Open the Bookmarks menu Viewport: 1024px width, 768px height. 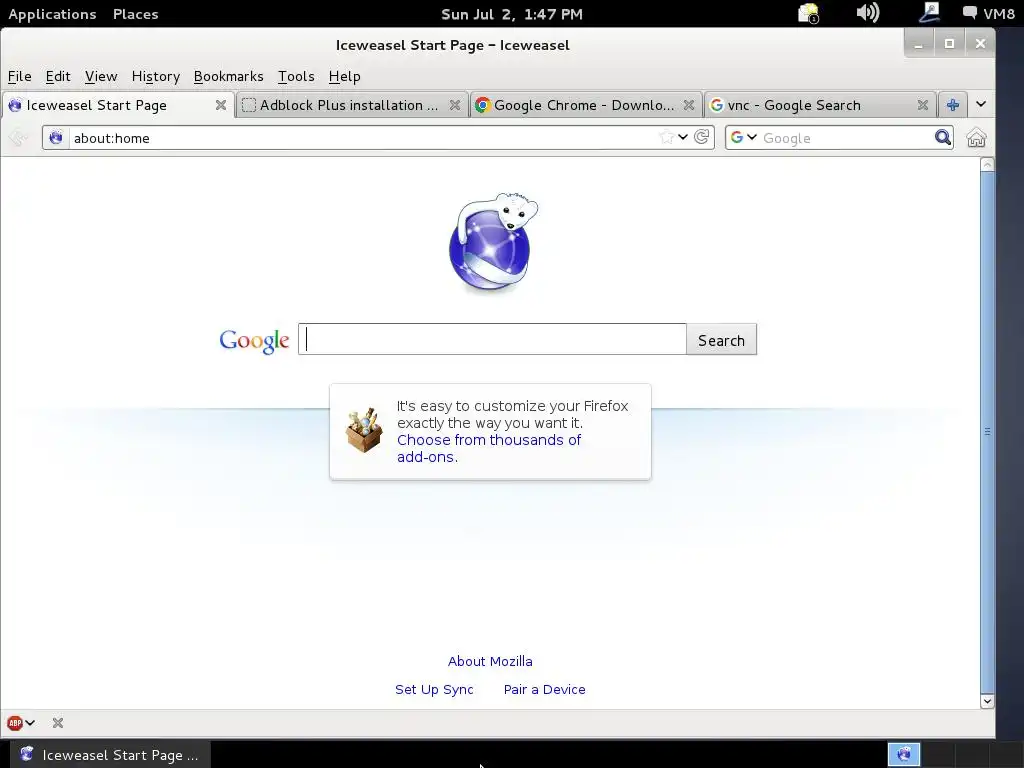tap(229, 76)
